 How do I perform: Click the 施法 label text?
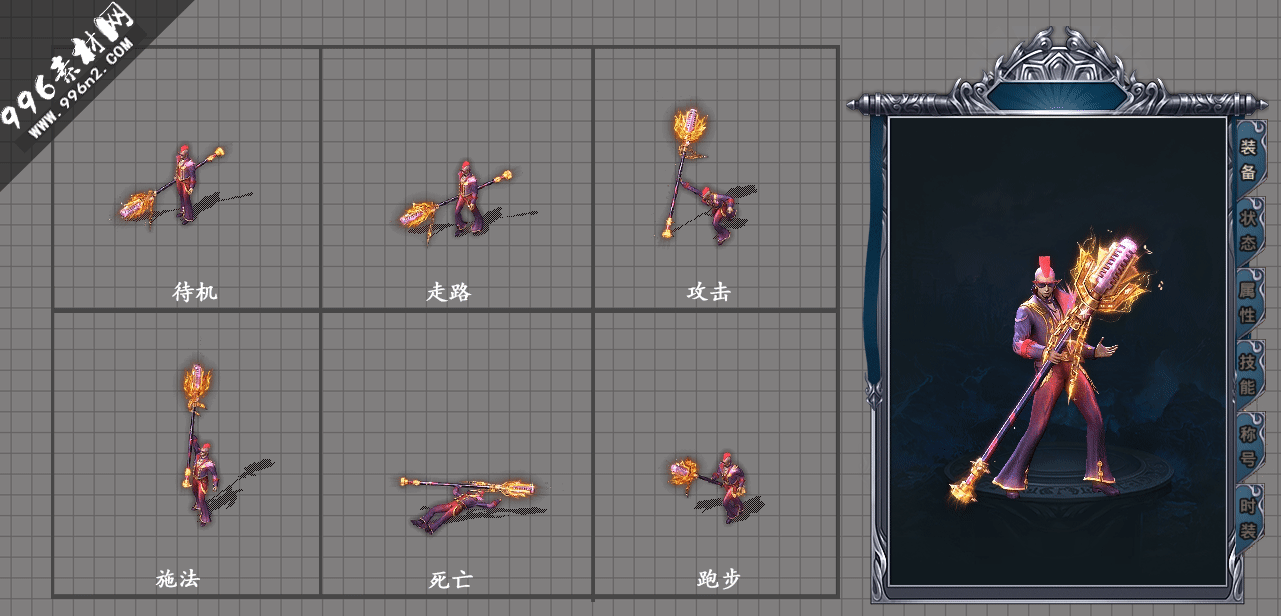pos(178,578)
